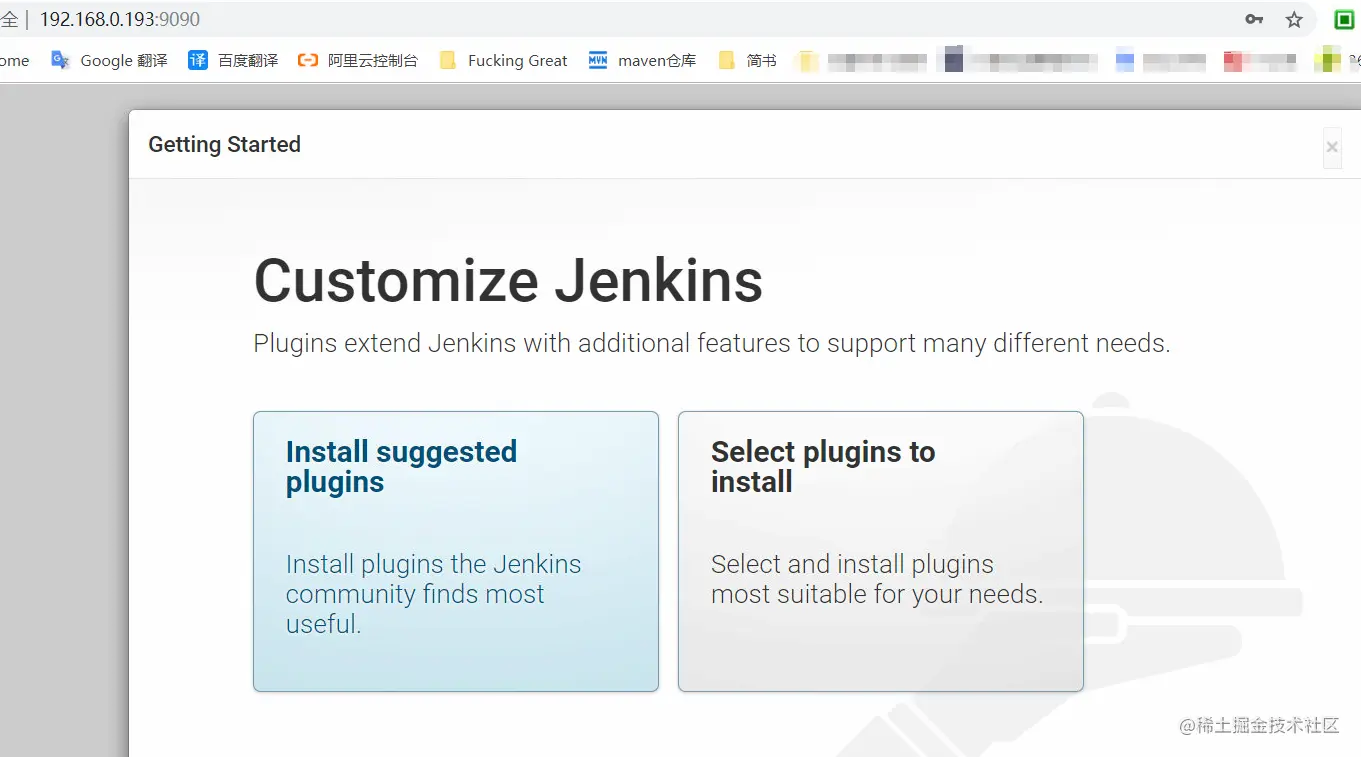1361x757 pixels.
Task: Click the 简书 yellow folder icon
Action: (727, 60)
